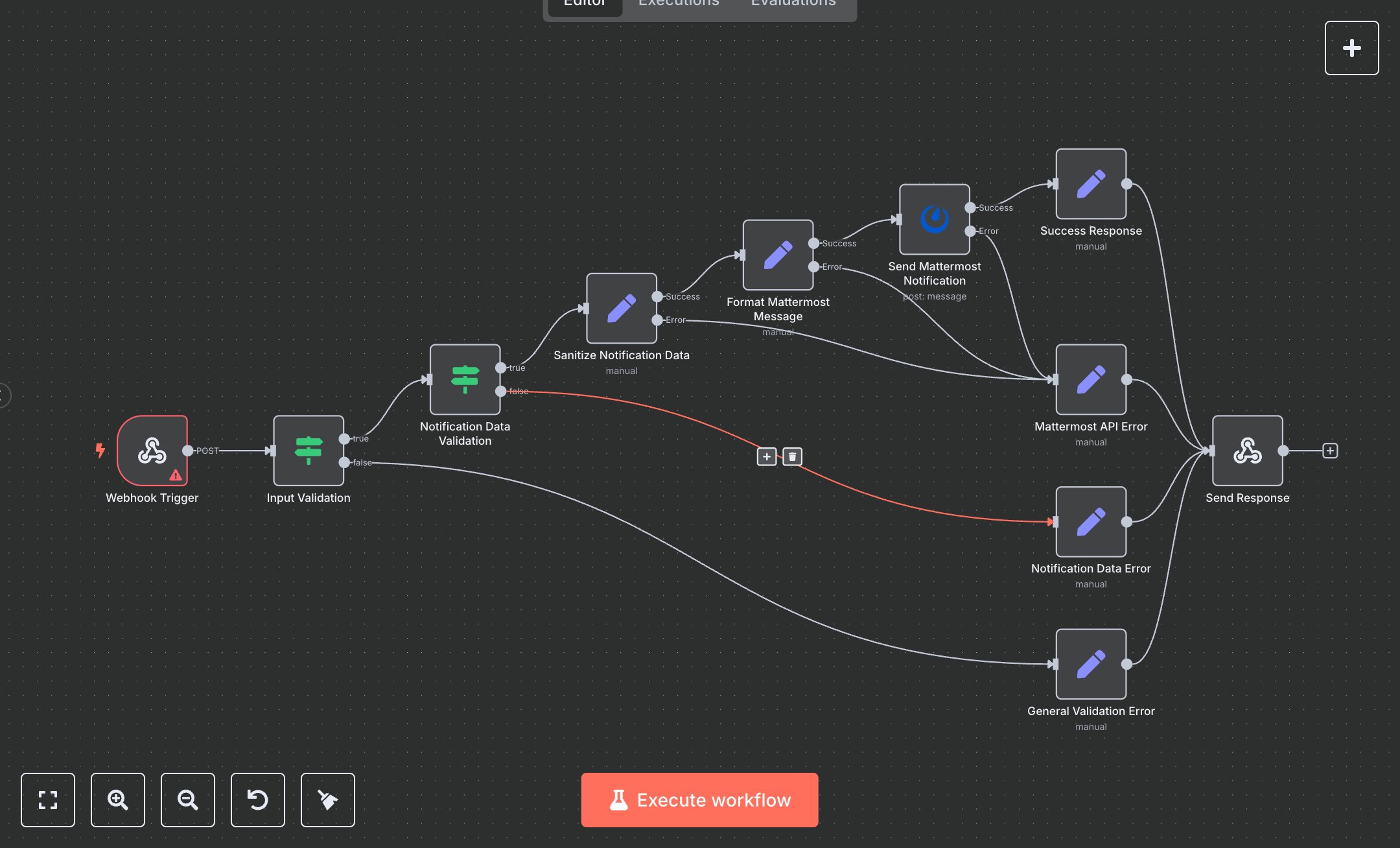The height and width of the screenshot is (848, 1400).
Task: Click the Execute workflow button
Action: coord(699,800)
